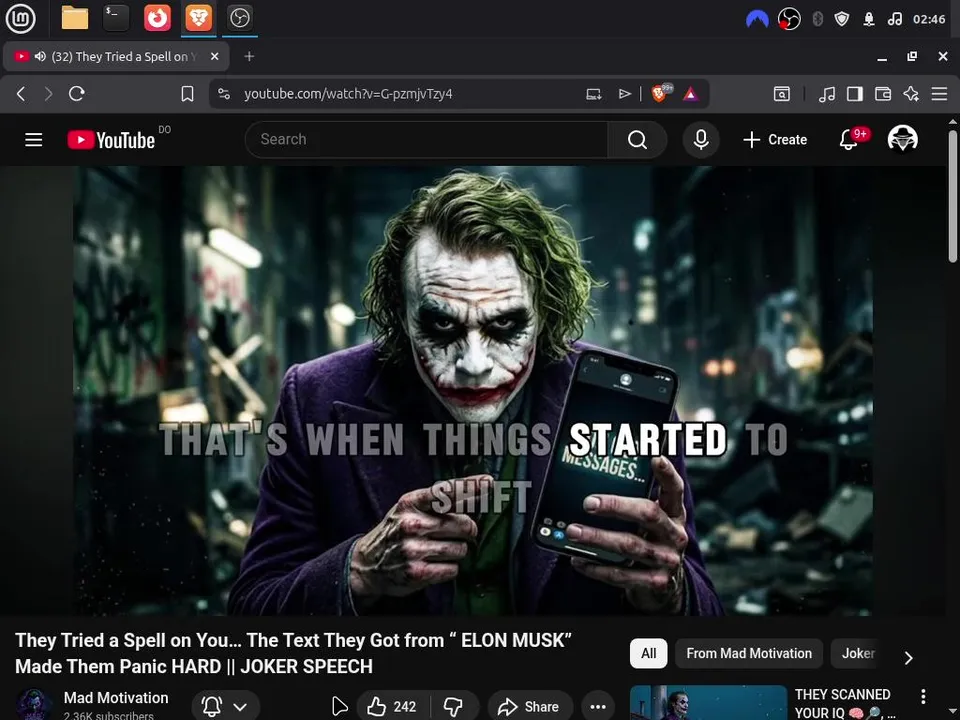Open the Create menu

[x=775, y=140]
